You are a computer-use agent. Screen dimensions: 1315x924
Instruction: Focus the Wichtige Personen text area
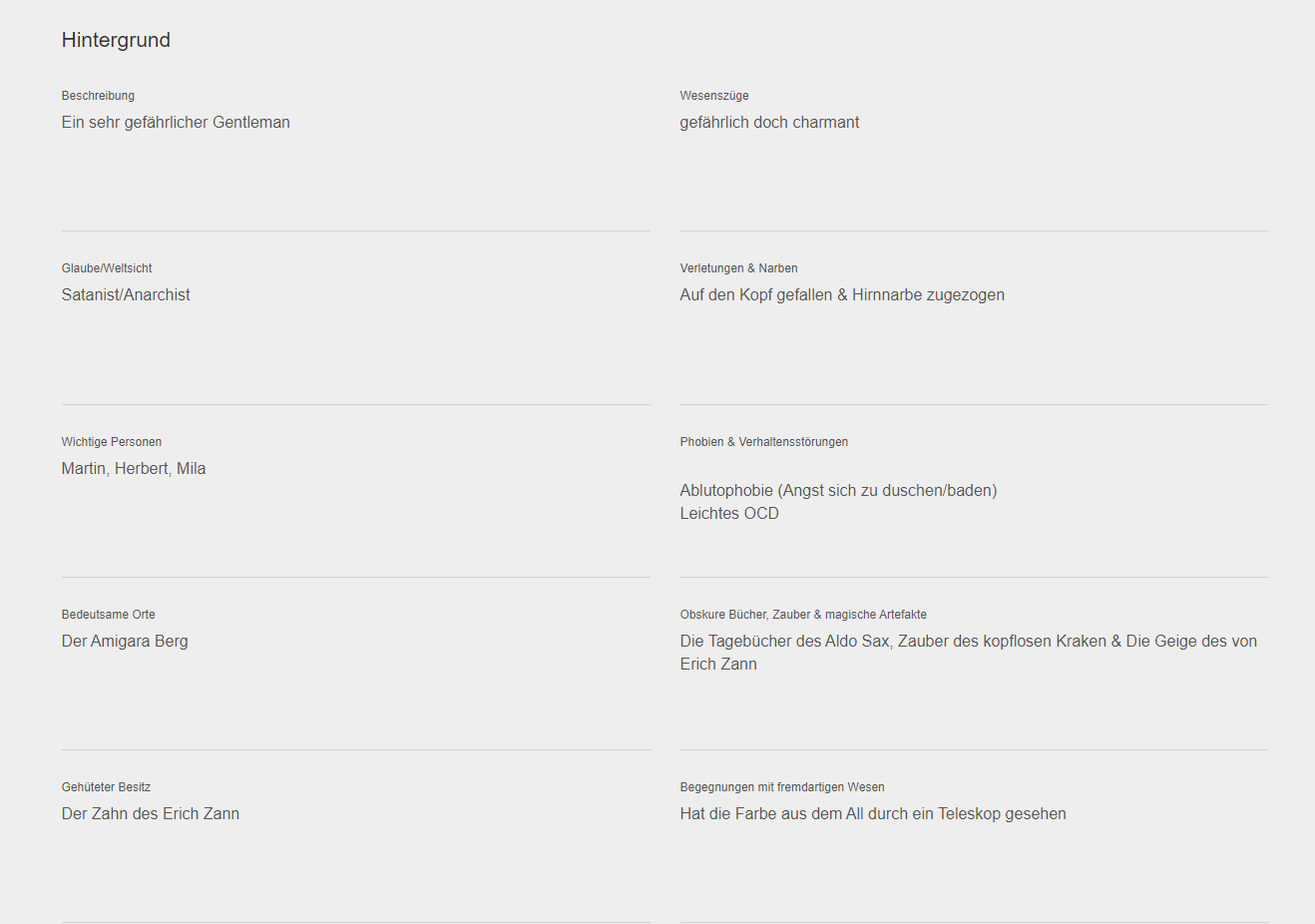point(355,516)
